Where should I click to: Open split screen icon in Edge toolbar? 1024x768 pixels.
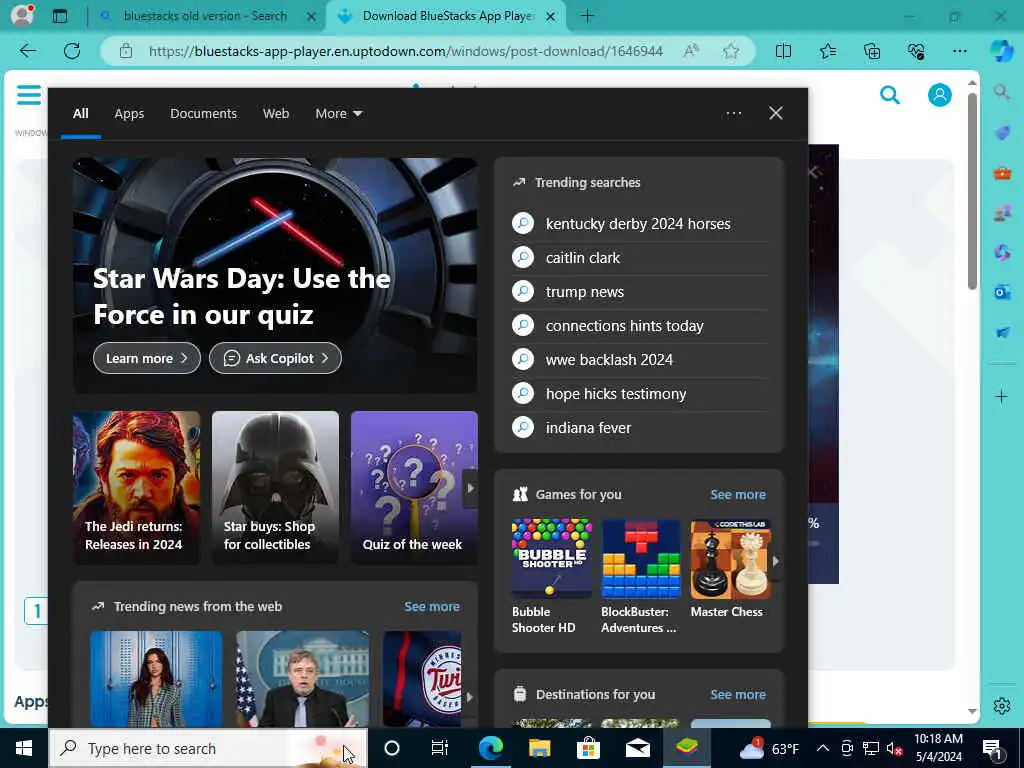pyautogui.click(x=783, y=51)
